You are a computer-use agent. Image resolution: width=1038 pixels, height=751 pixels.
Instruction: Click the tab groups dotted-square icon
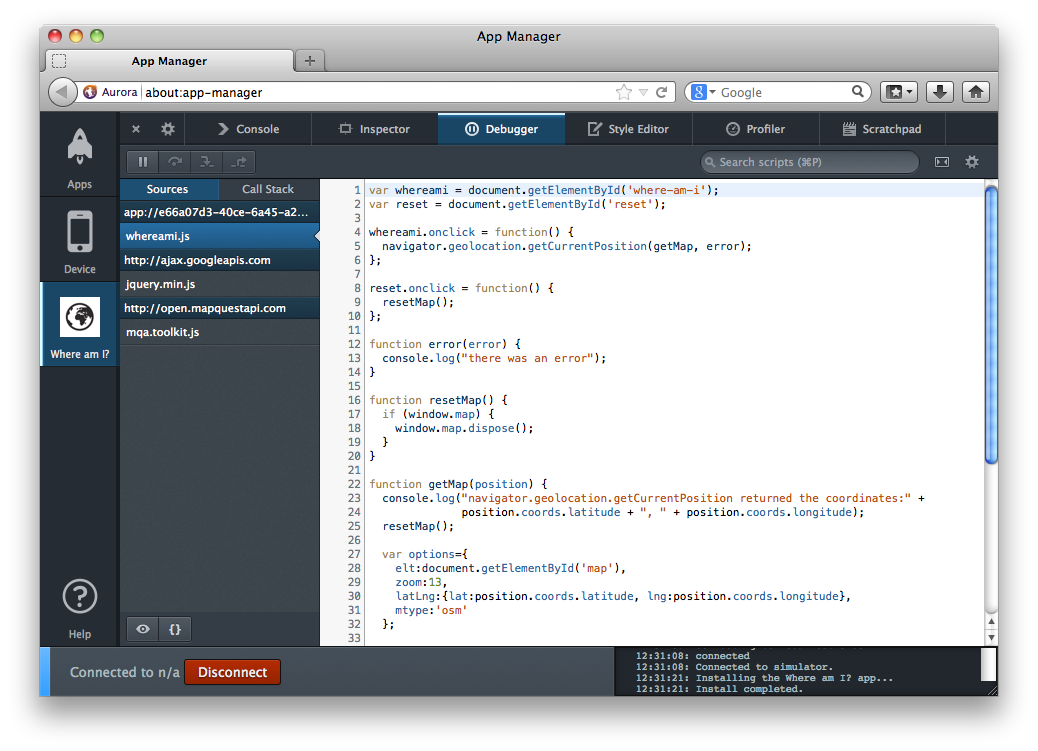[x=59, y=61]
